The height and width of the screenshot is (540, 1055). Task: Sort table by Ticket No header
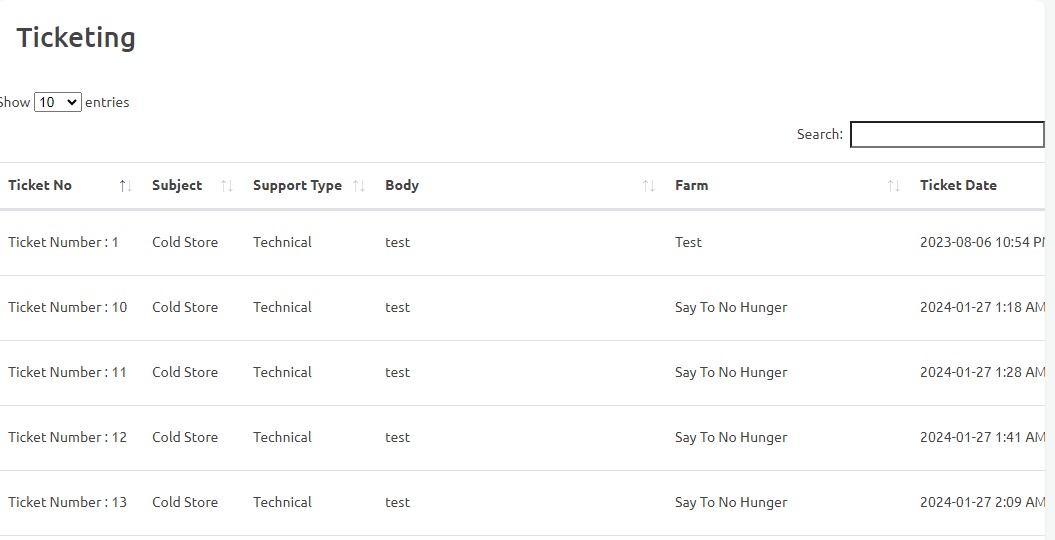(x=40, y=185)
